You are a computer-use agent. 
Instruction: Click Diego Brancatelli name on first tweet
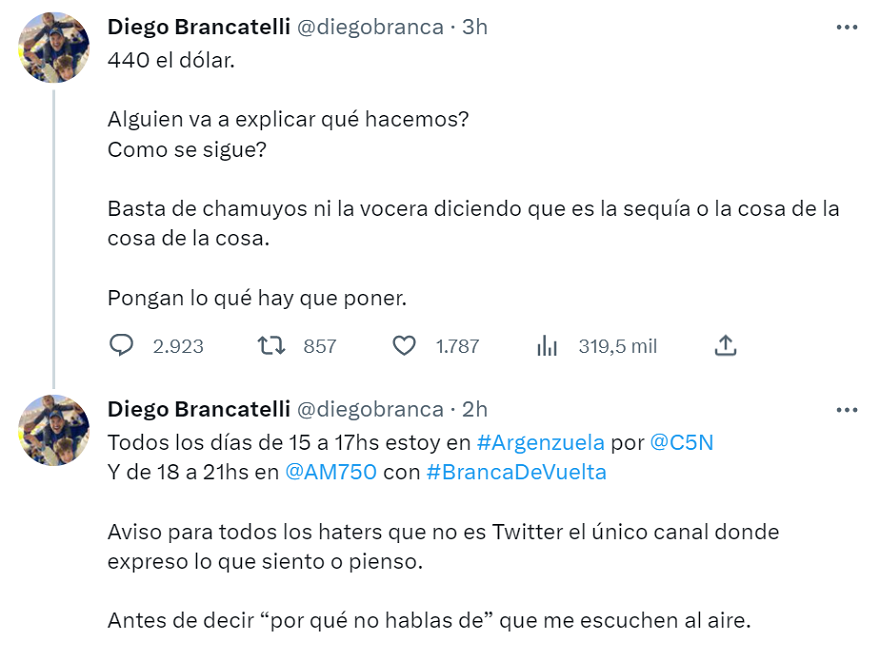coord(198,27)
